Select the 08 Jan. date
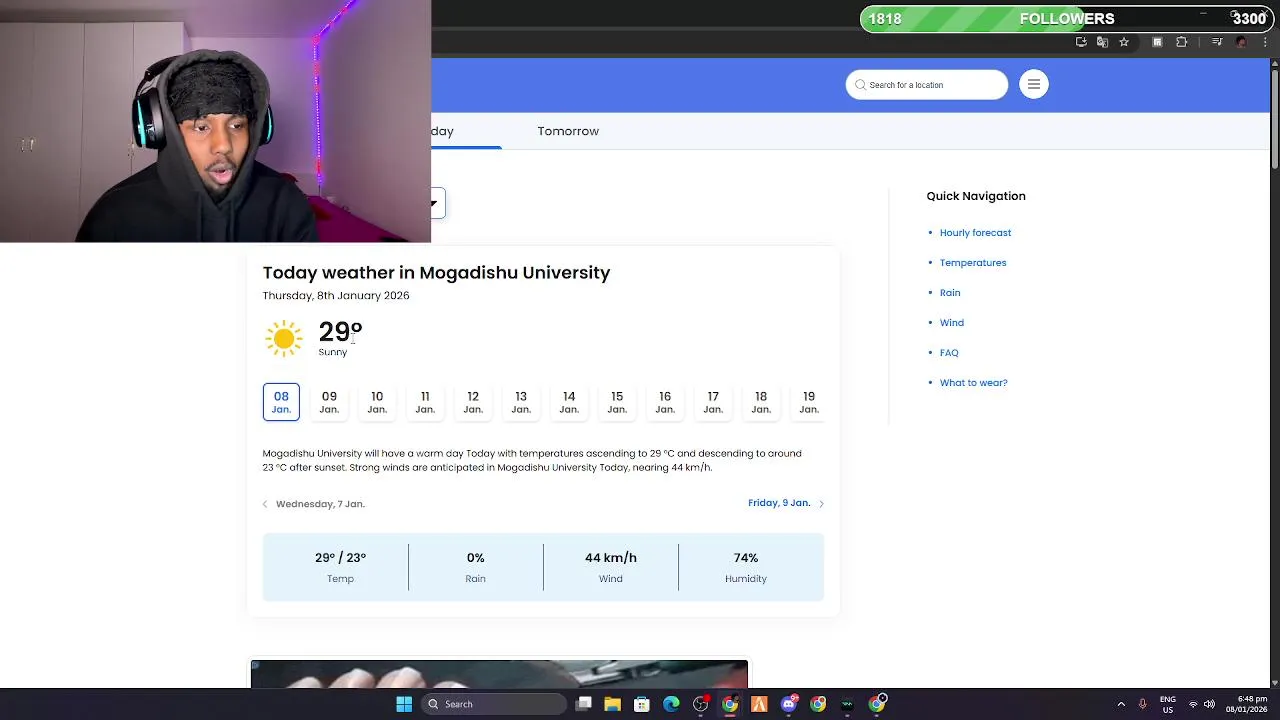This screenshot has height=720, width=1280. point(281,402)
